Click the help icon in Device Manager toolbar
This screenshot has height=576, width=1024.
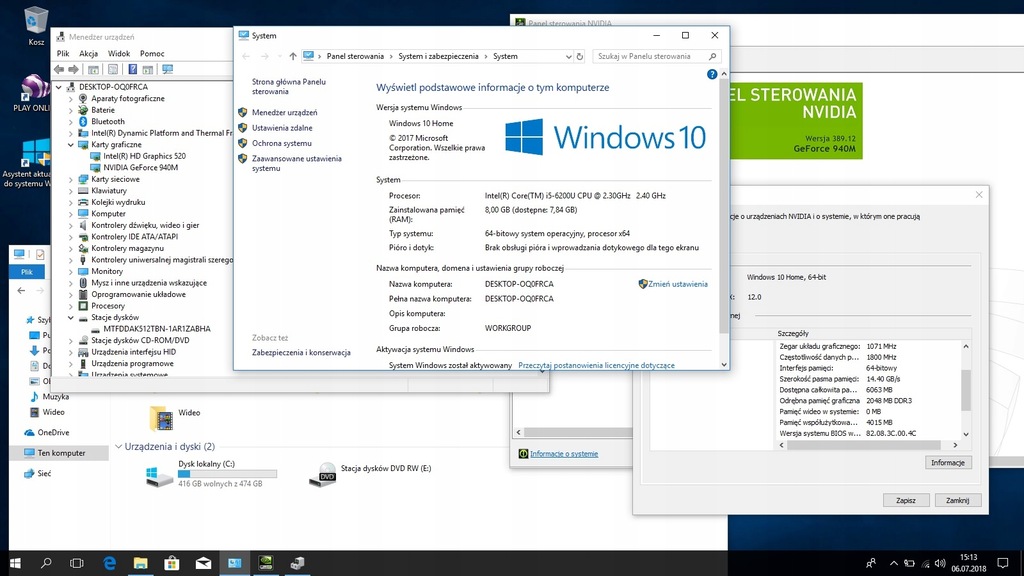pyautogui.click(x=133, y=69)
